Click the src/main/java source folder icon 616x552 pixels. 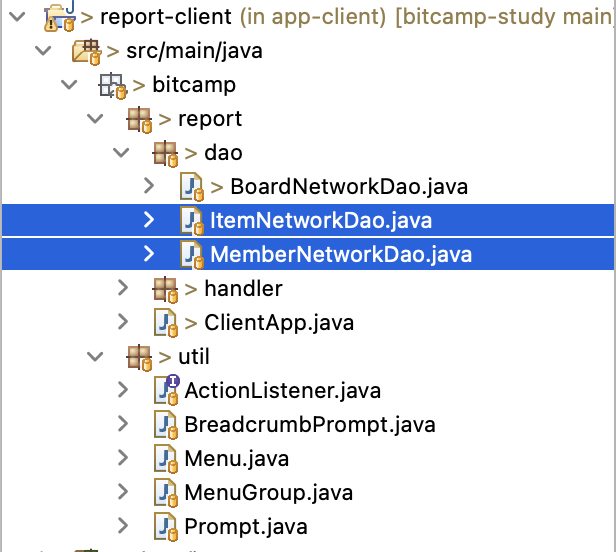(x=86, y=52)
